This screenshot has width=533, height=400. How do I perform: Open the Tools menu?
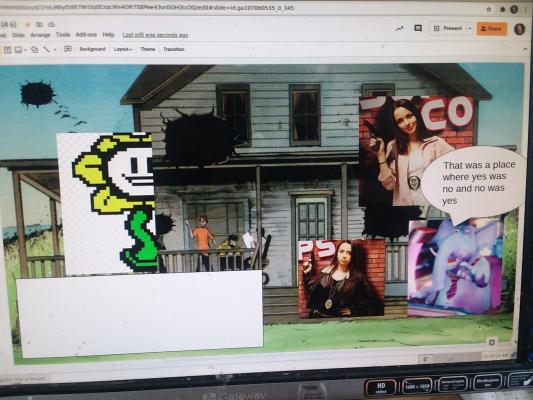[63, 35]
